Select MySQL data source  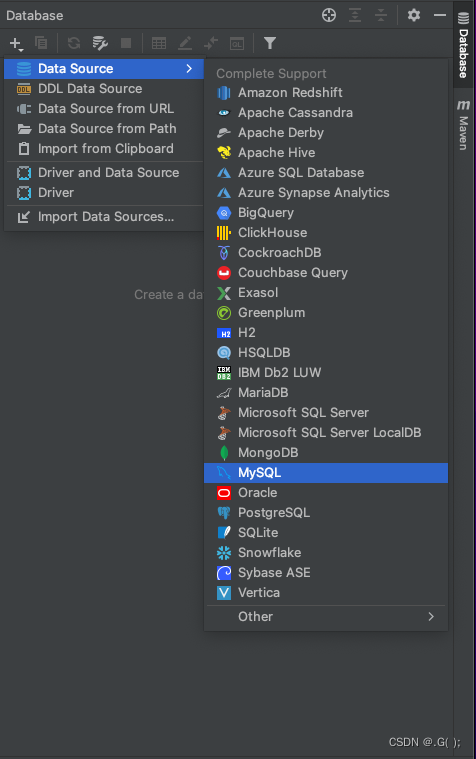[326, 472]
